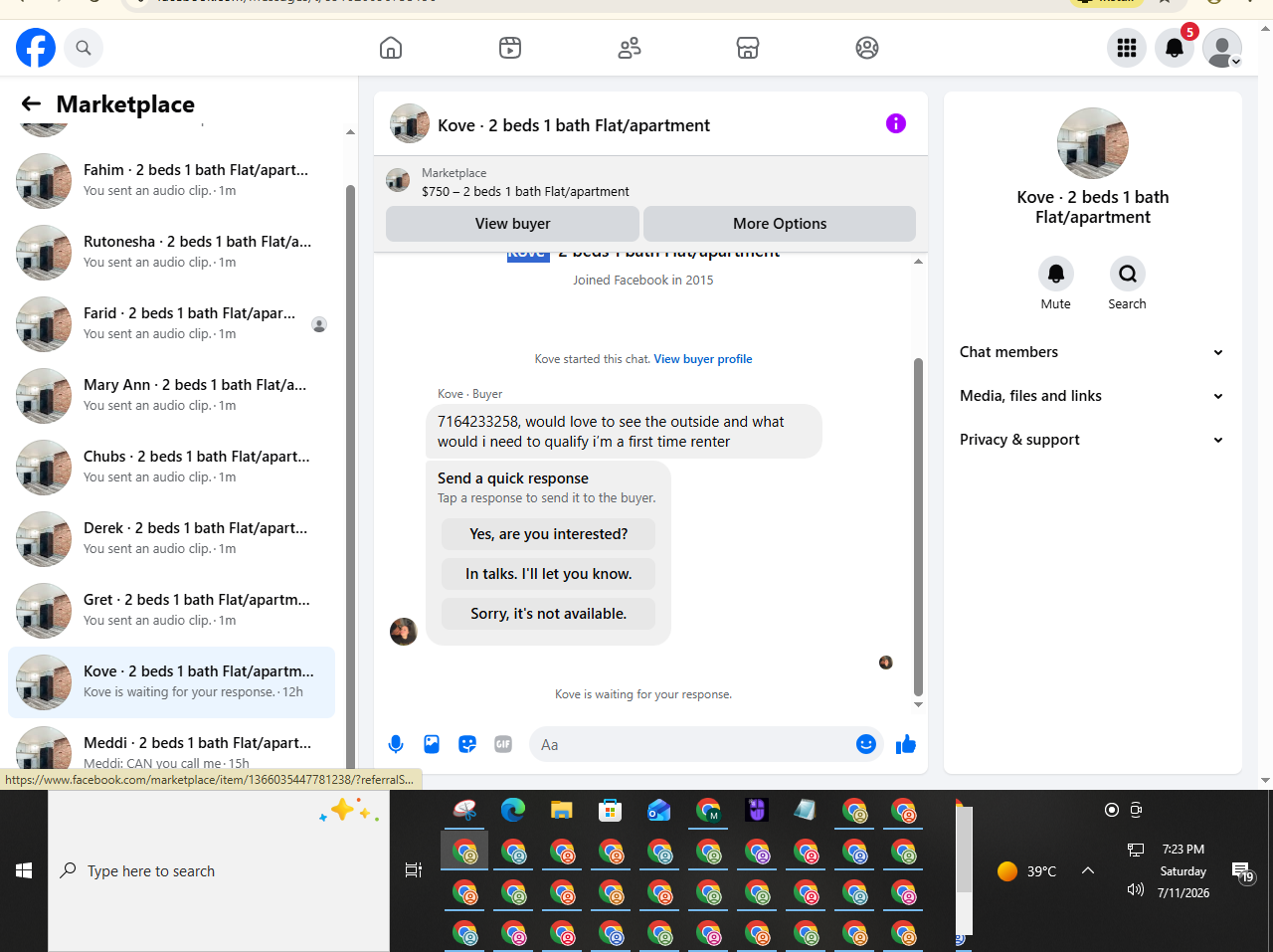Click the large listing photo in the info panel
This screenshot has width=1273, height=952.
coord(1093,143)
